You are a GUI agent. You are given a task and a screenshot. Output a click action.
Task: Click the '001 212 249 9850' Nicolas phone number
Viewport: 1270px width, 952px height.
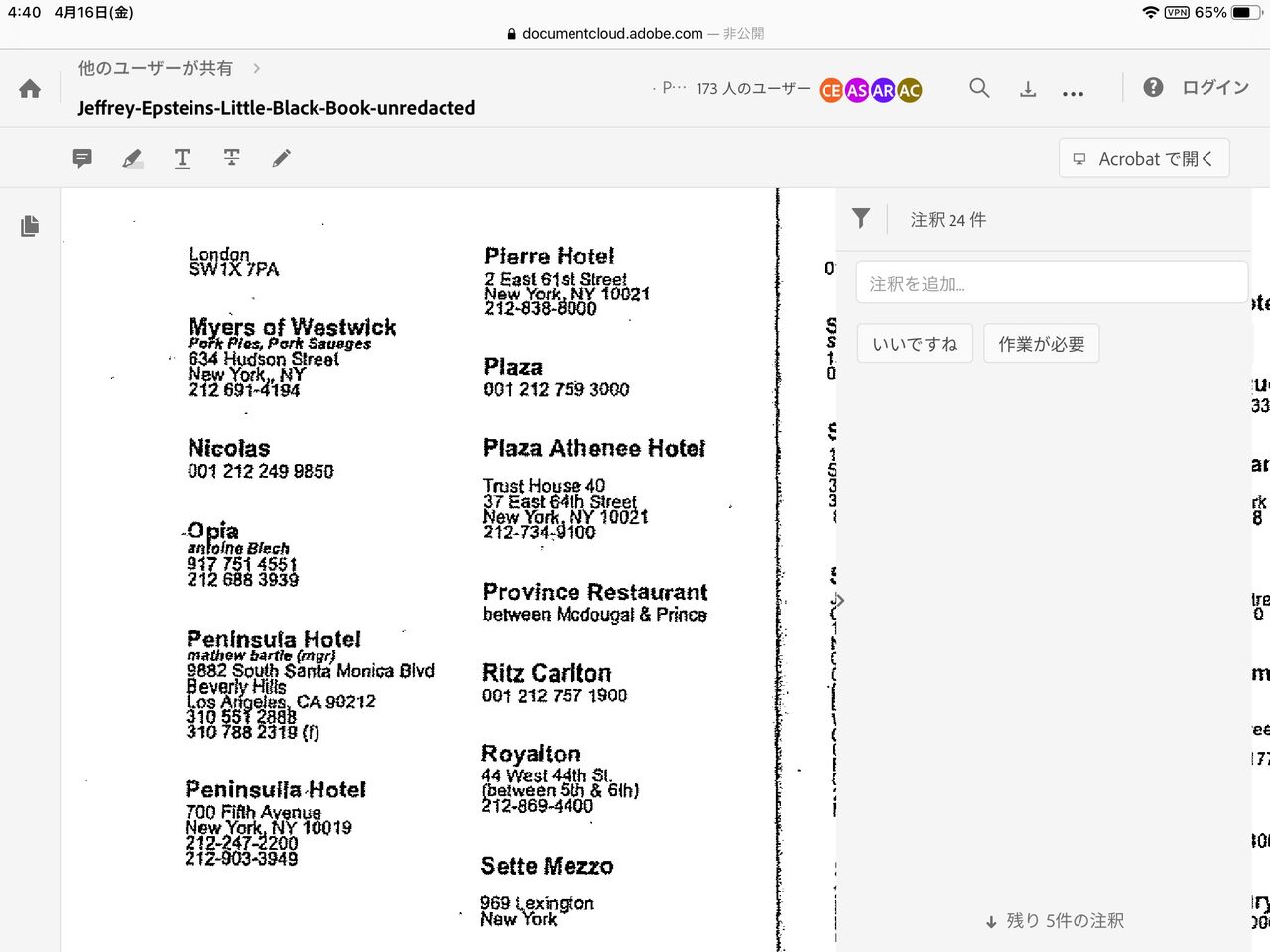coord(261,471)
